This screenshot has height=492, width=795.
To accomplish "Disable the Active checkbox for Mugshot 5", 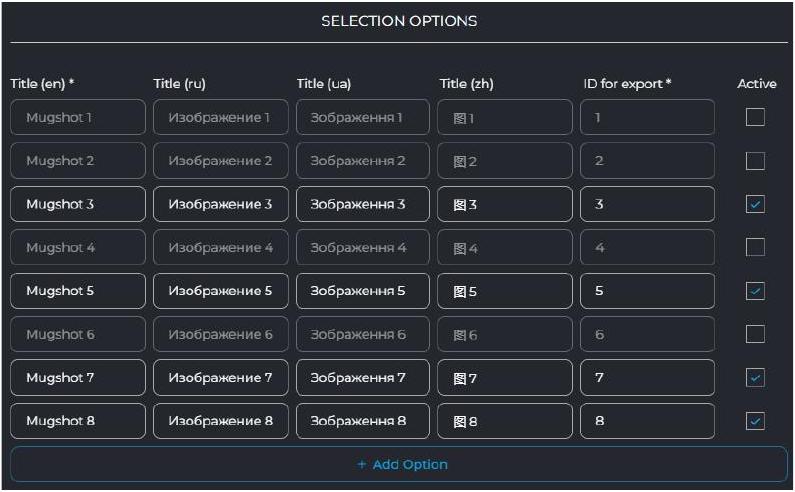I will [755, 291].
